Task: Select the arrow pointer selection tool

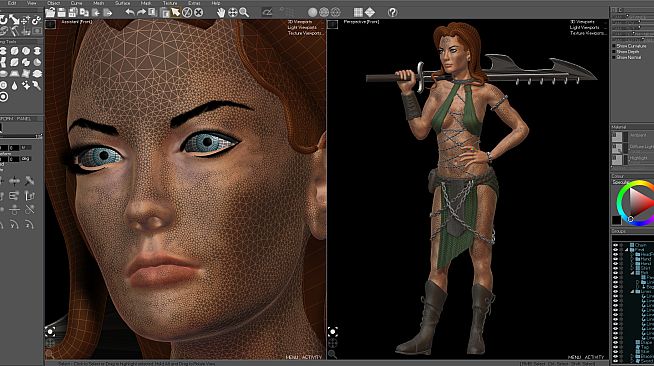Action: 176,13
